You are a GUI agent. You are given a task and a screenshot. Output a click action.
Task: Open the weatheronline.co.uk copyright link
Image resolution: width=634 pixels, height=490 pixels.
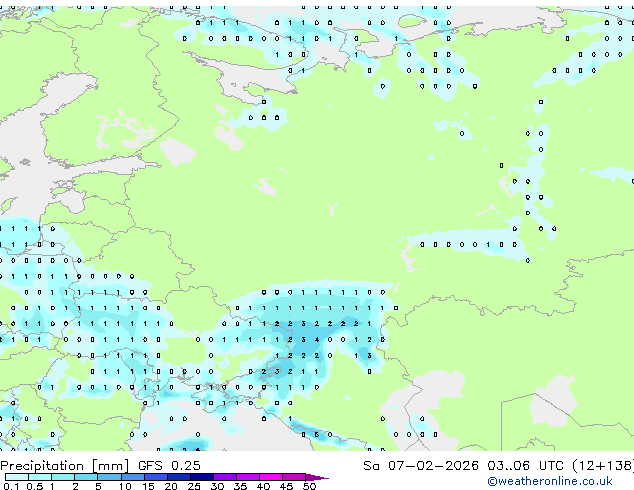pos(550,481)
